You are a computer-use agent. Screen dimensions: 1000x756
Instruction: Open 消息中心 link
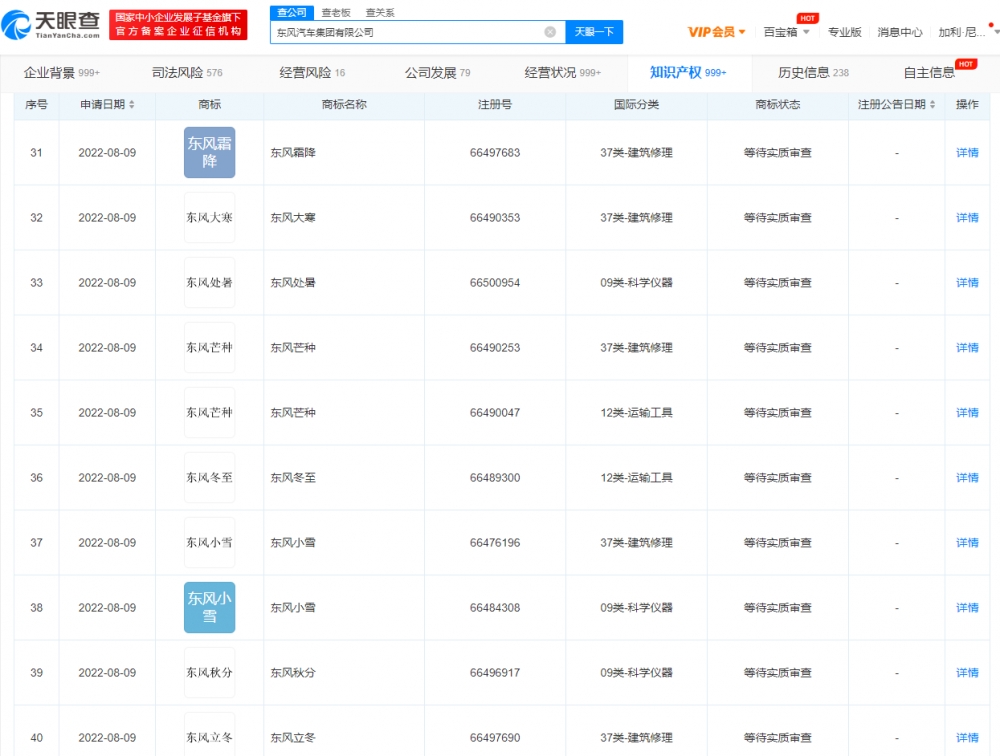(x=899, y=32)
